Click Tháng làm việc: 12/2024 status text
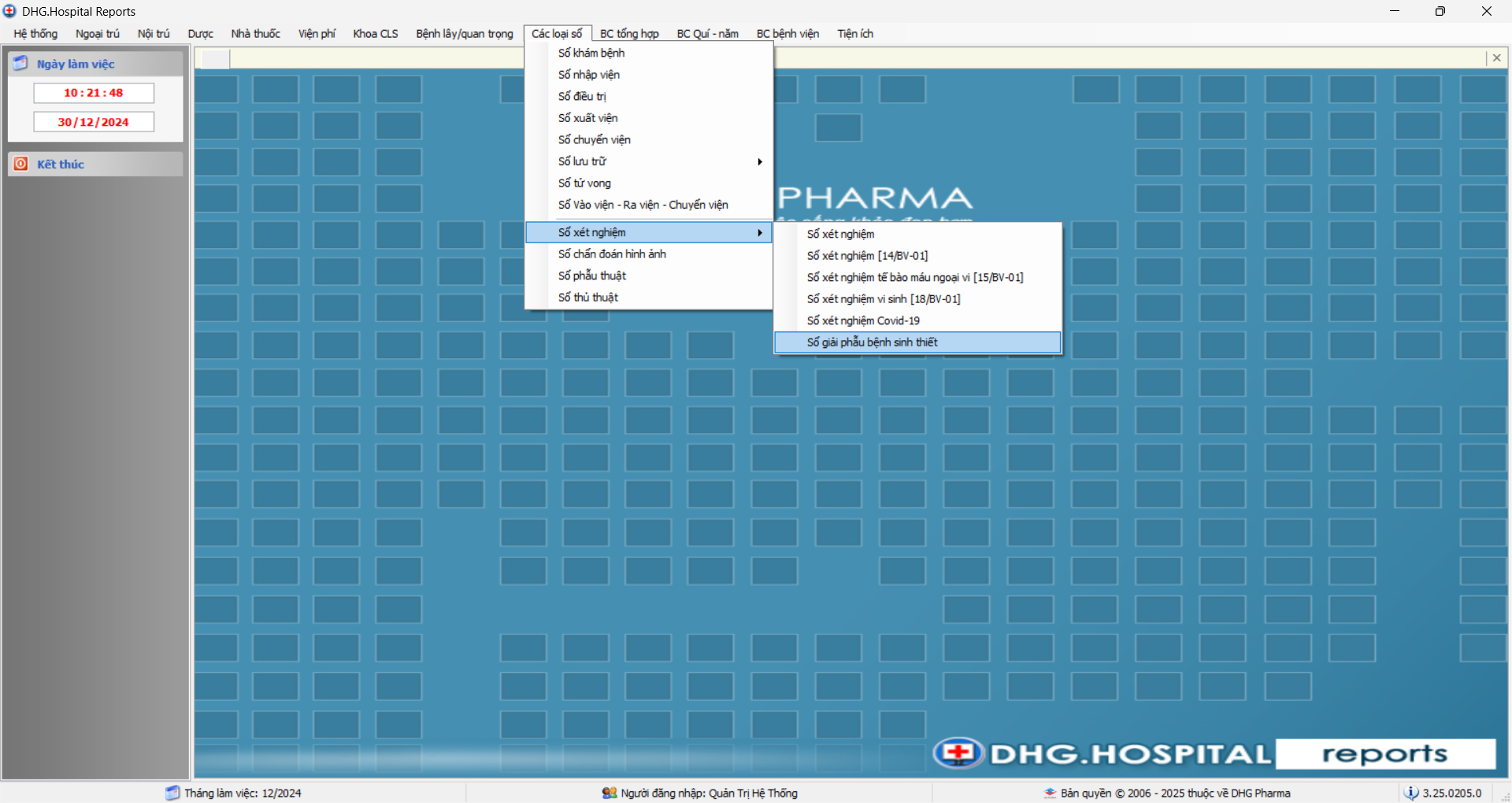1512x803 pixels. click(243, 793)
